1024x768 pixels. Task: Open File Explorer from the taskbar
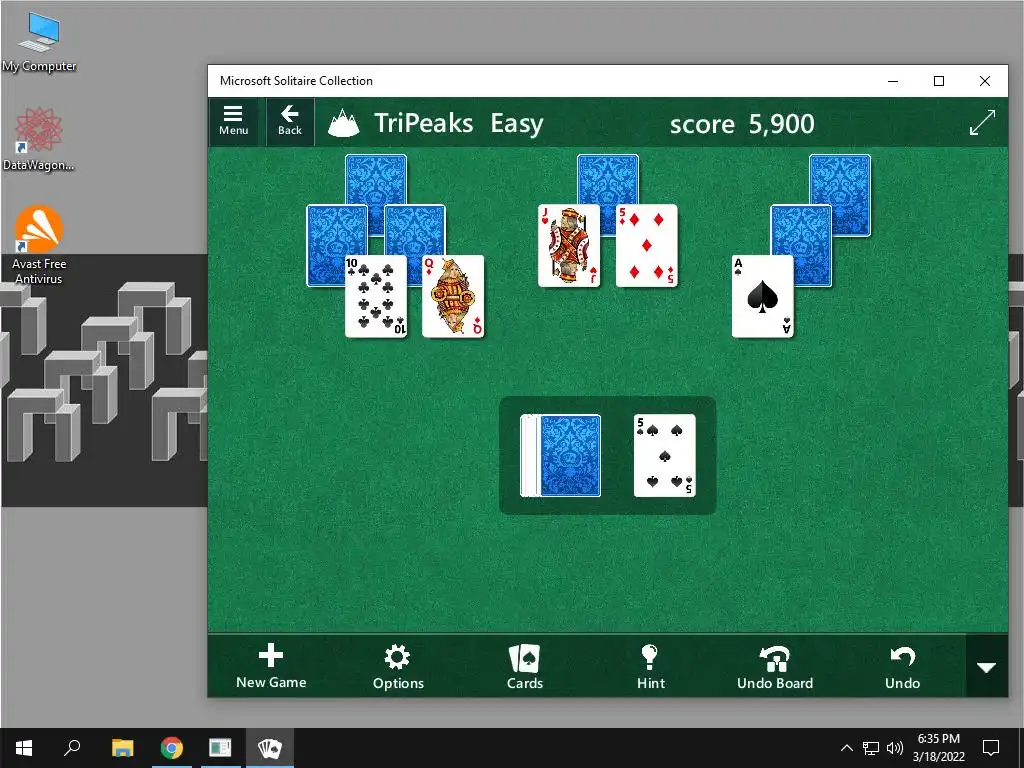[x=122, y=748]
